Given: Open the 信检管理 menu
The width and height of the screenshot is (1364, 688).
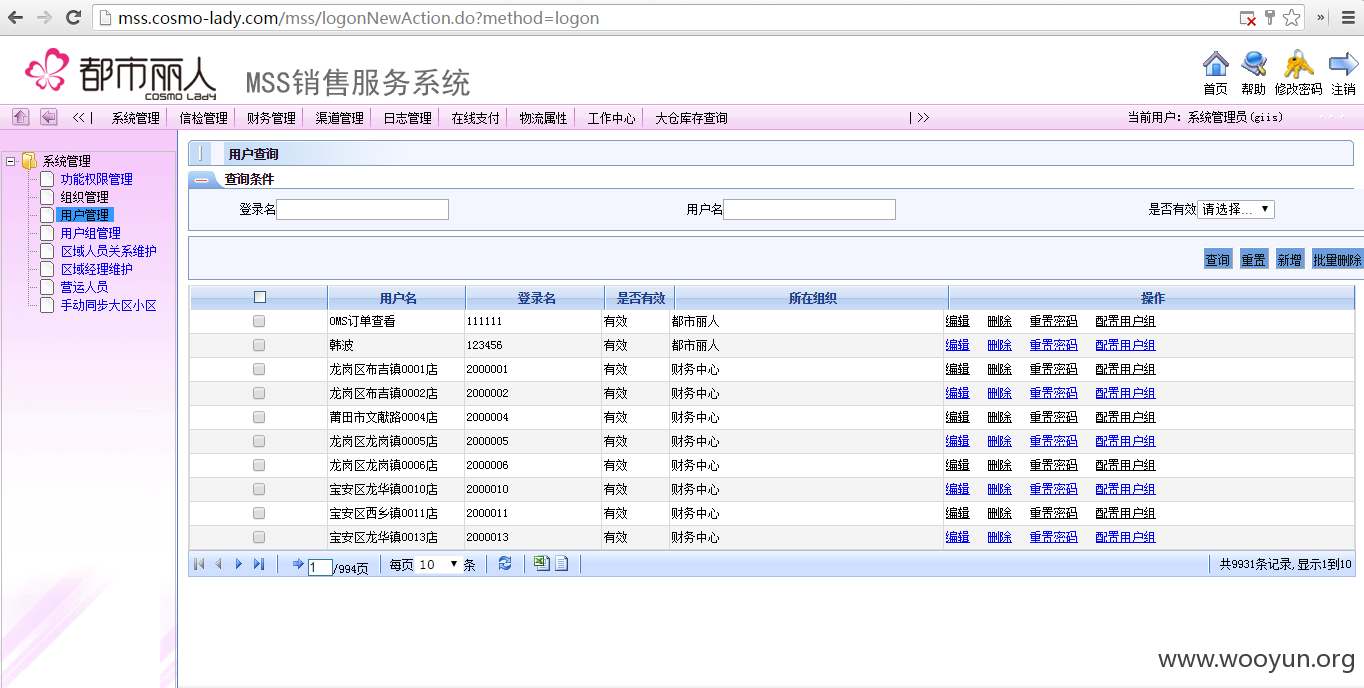Looking at the screenshot, I should click(203, 118).
